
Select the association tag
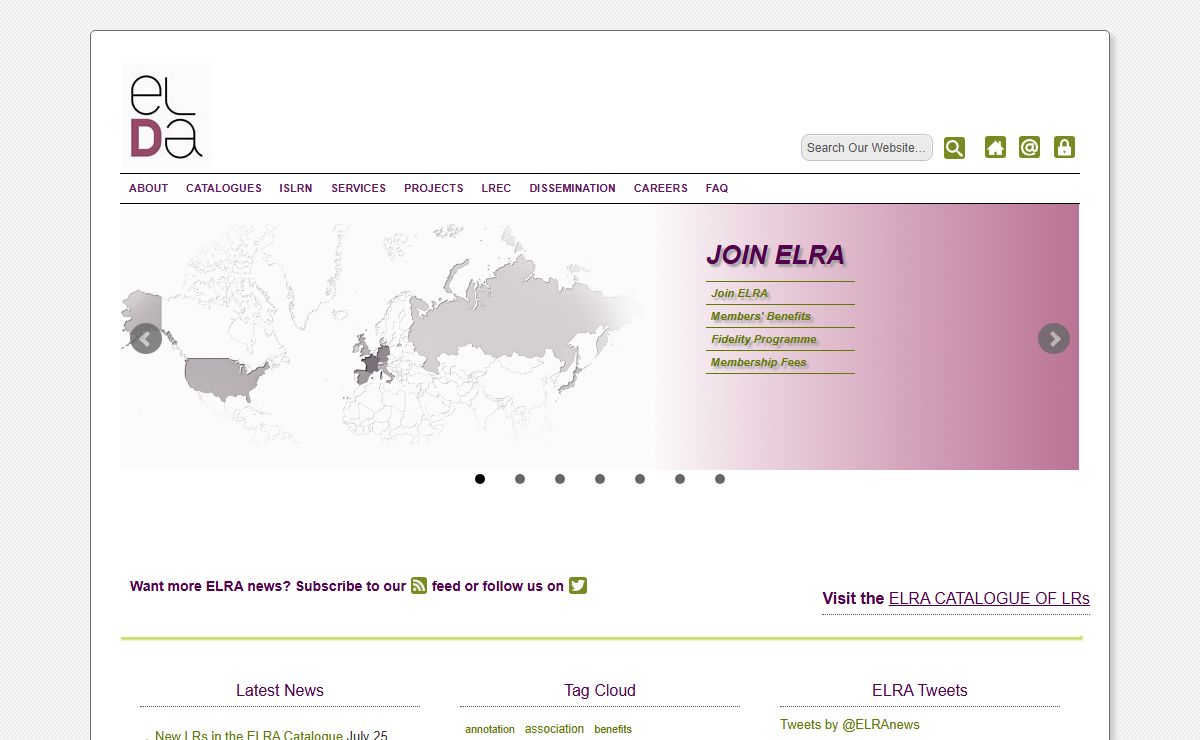554,729
